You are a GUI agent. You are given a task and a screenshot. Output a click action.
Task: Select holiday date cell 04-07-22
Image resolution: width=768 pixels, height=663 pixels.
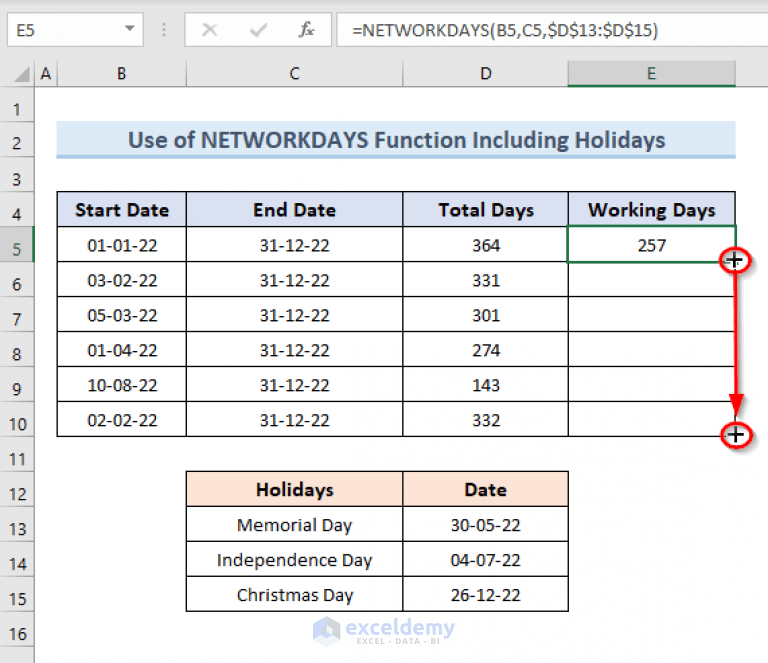pos(485,560)
